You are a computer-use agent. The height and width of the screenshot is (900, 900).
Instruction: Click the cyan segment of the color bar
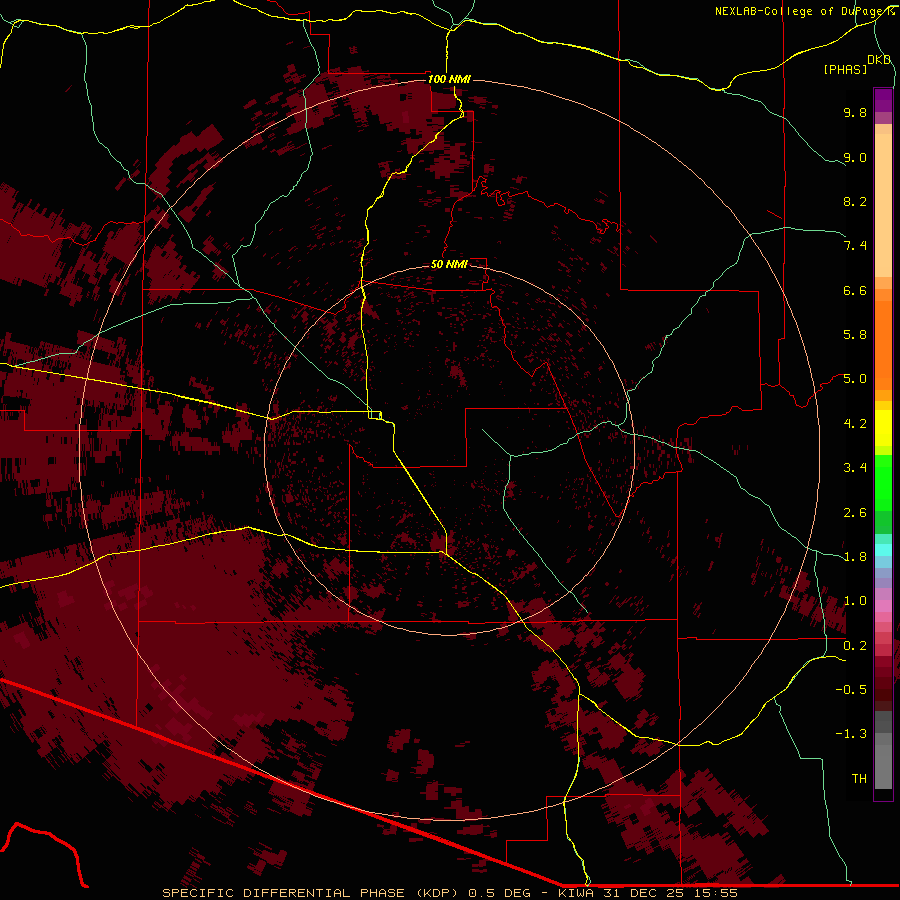point(883,550)
